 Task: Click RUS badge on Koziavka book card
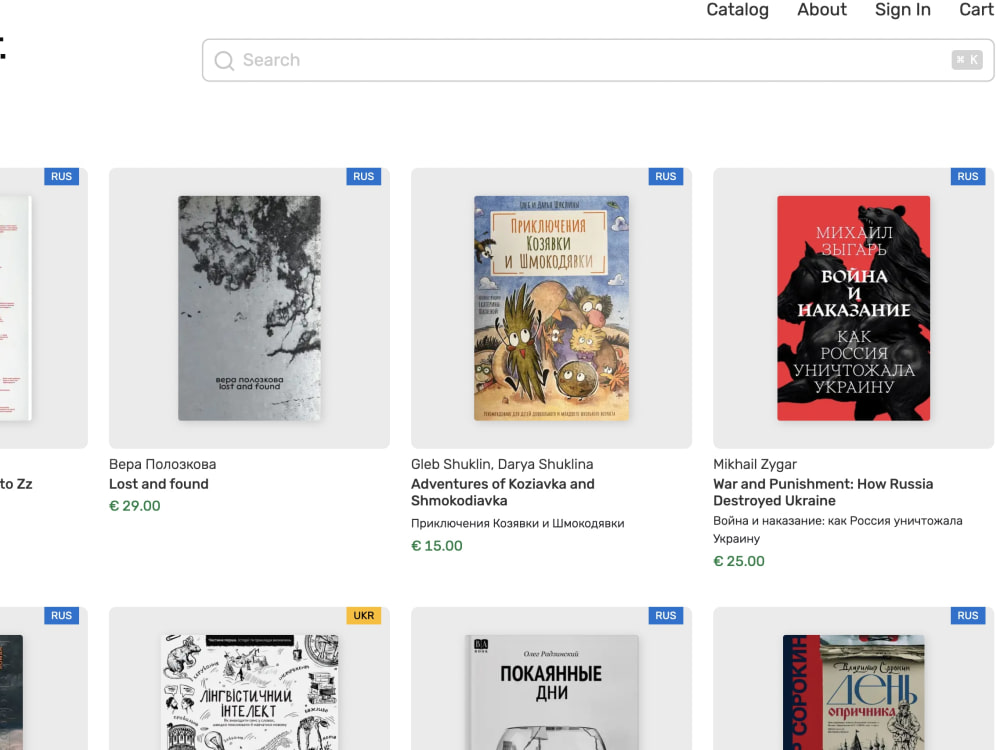click(666, 177)
